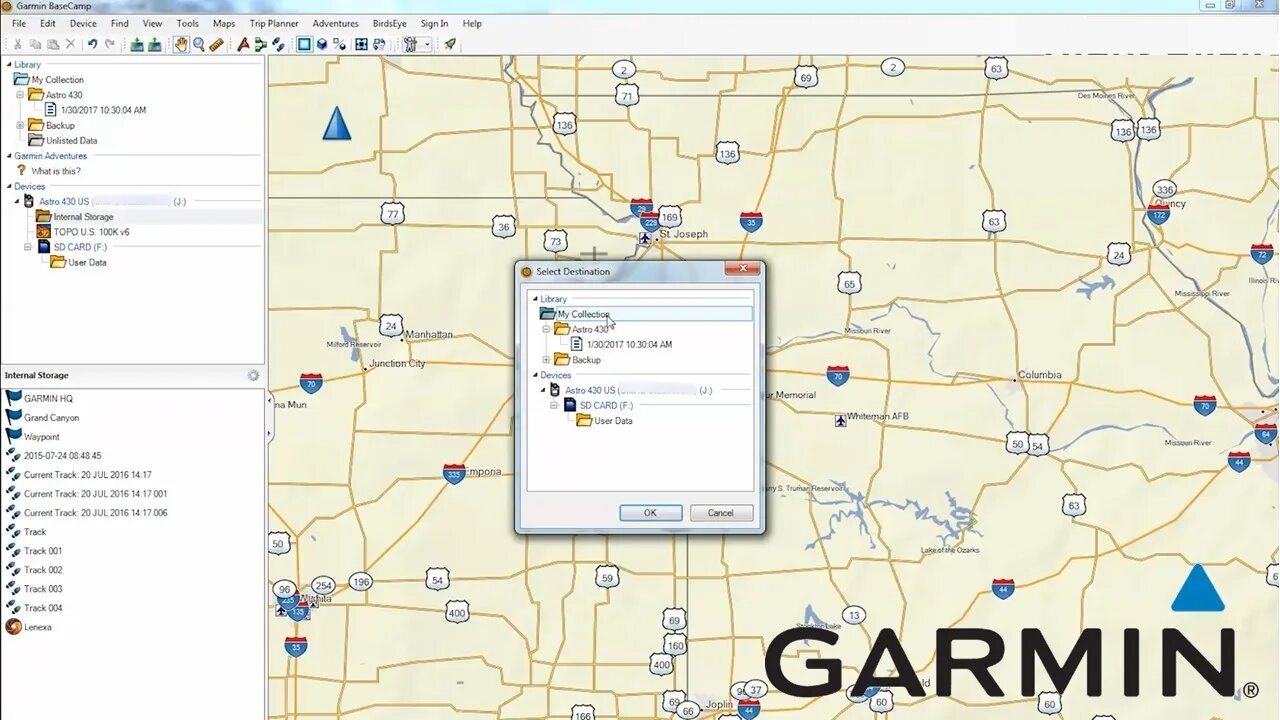The image size is (1280, 720).
Task: Open the File menu
Action: [19, 23]
